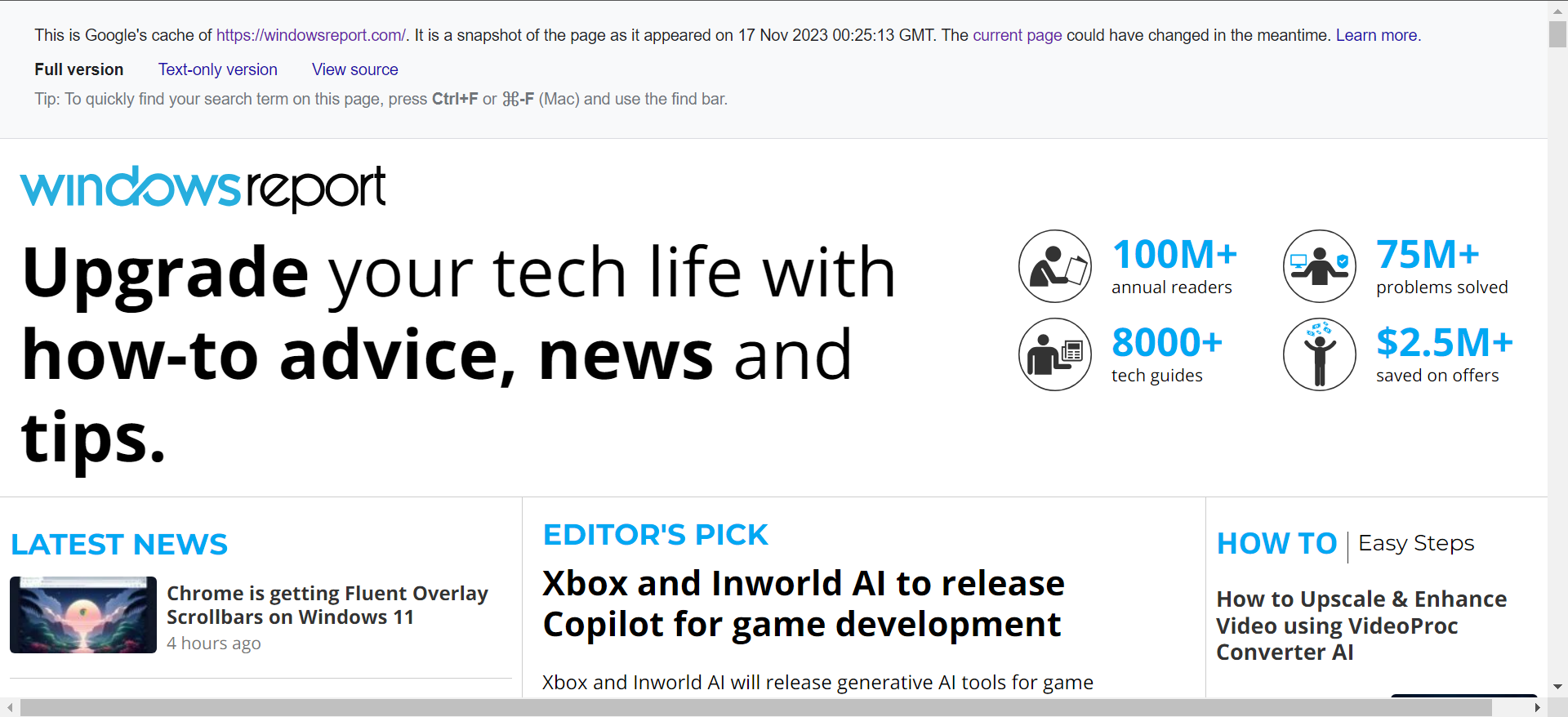Click the 8000+ tech guides icon

(1055, 354)
